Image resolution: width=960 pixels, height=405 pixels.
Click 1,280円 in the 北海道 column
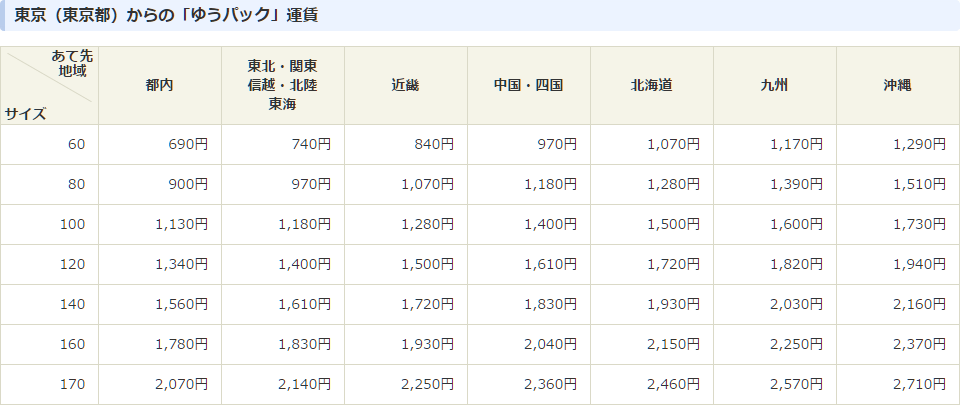tap(673, 184)
